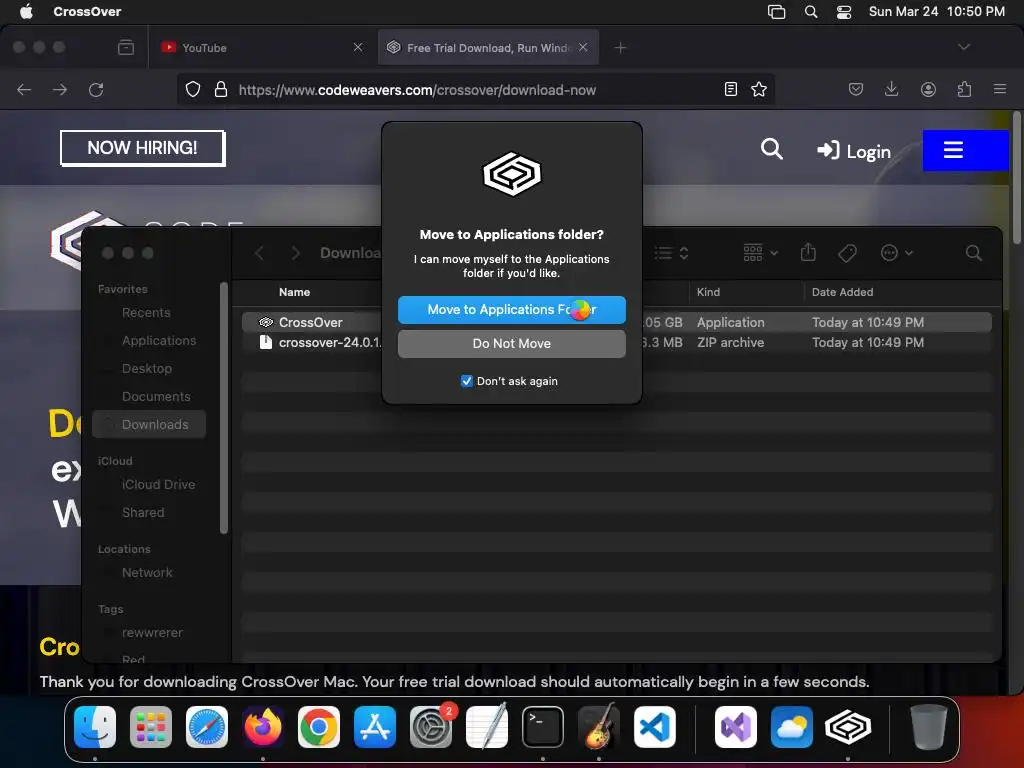Click the Login link
Screen dimensions: 1024x768
coord(854,152)
